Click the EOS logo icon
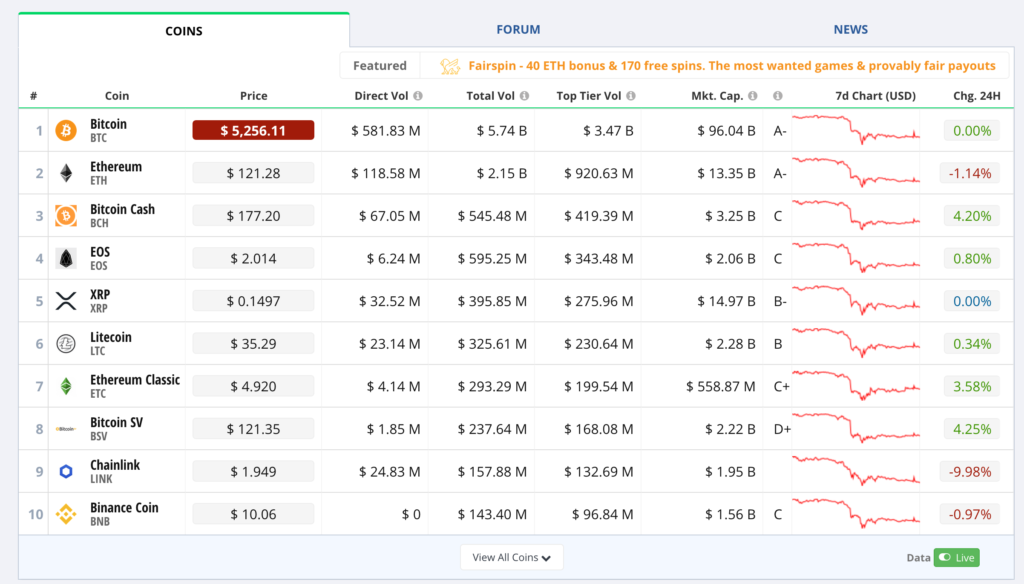Screen dimensions: 1024x584 tap(66, 259)
